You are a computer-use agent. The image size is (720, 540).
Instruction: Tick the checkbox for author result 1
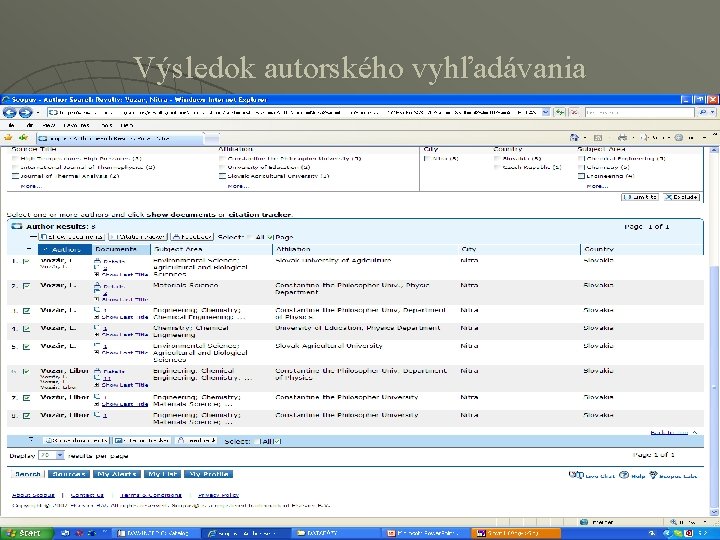pyautogui.click(x=26, y=261)
